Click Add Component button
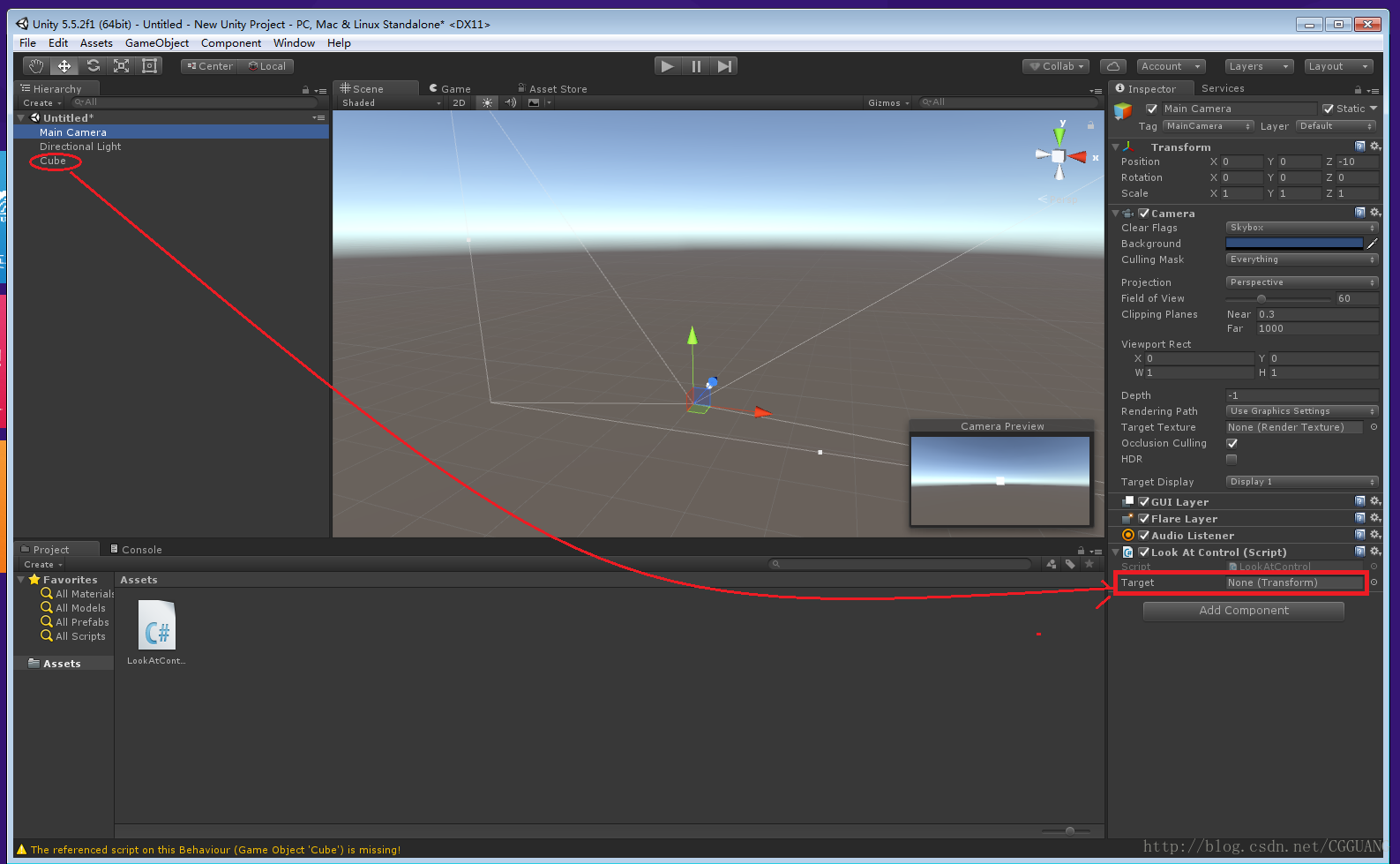Image resolution: width=1400 pixels, height=864 pixels. (x=1244, y=611)
